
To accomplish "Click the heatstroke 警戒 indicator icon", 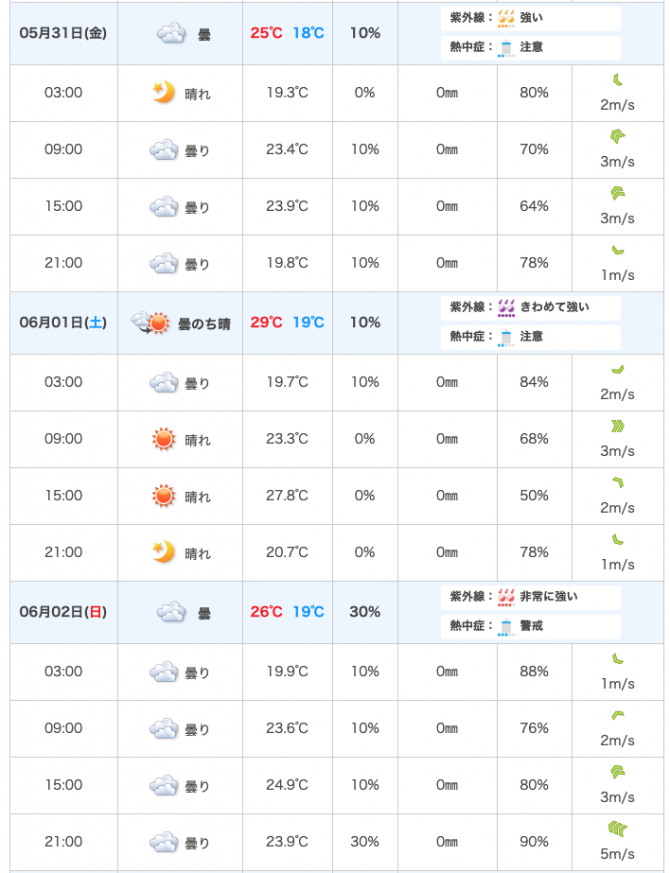I will tap(506, 626).
